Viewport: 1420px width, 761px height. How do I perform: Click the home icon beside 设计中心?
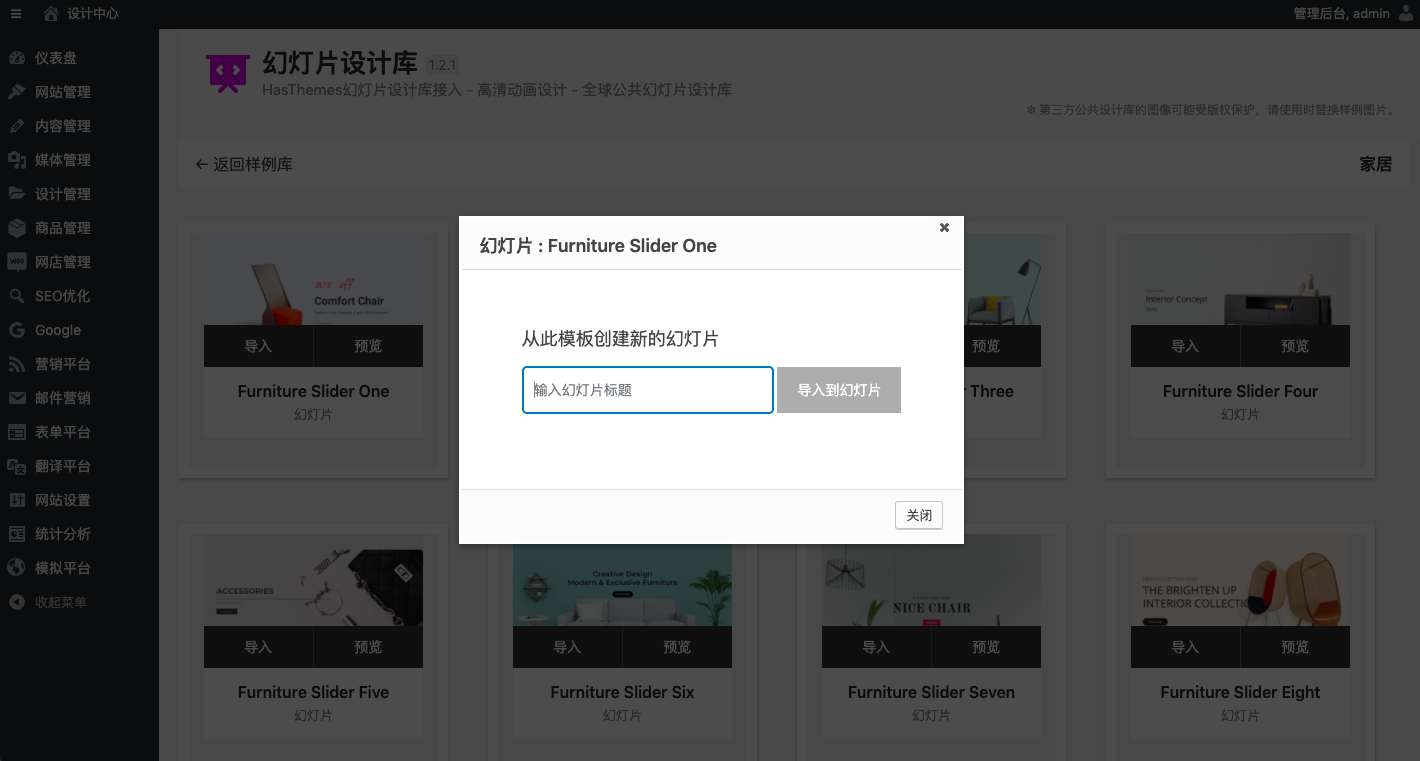[51, 13]
